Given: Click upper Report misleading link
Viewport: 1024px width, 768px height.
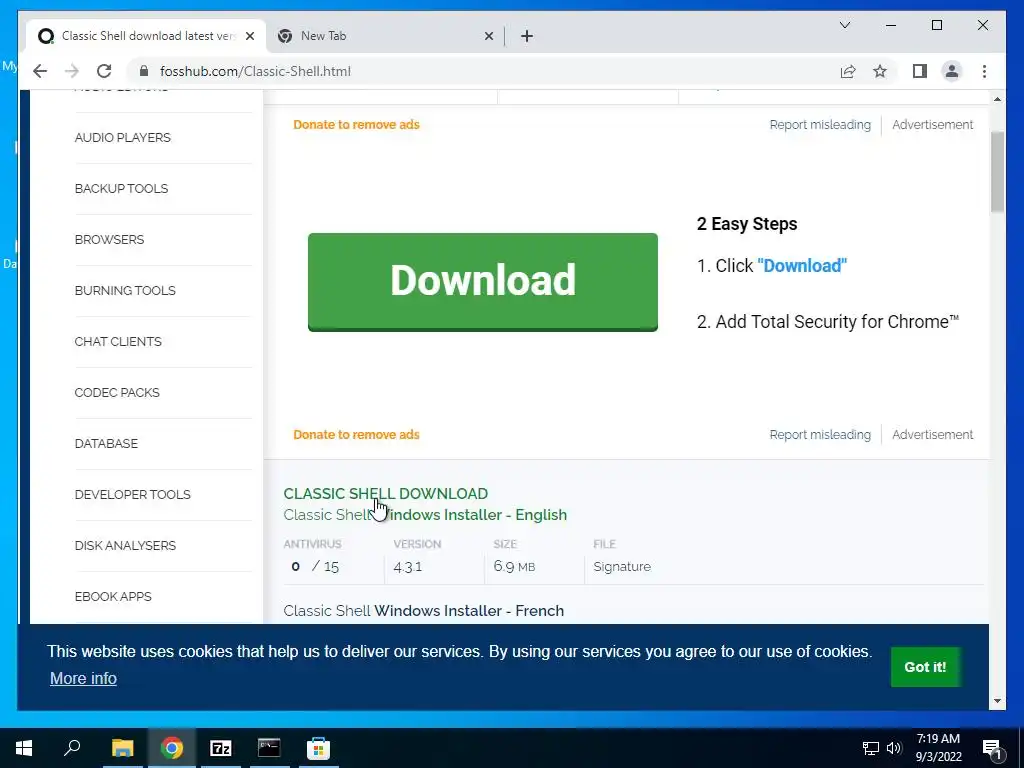Looking at the screenshot, I should pyautogui.click(x=820, y=125).
